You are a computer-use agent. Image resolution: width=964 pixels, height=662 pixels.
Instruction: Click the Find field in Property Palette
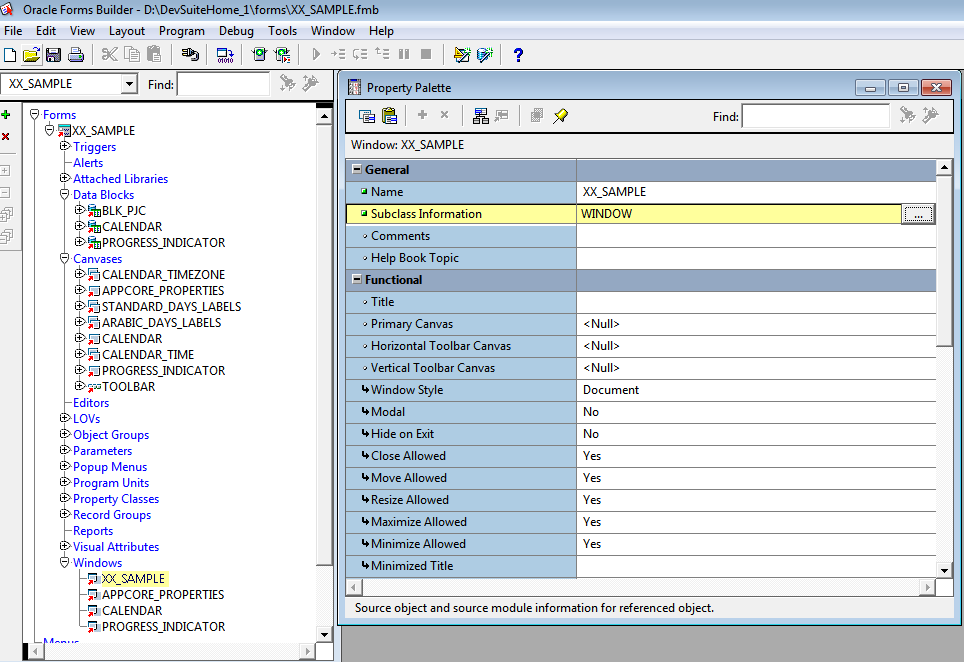815,117
